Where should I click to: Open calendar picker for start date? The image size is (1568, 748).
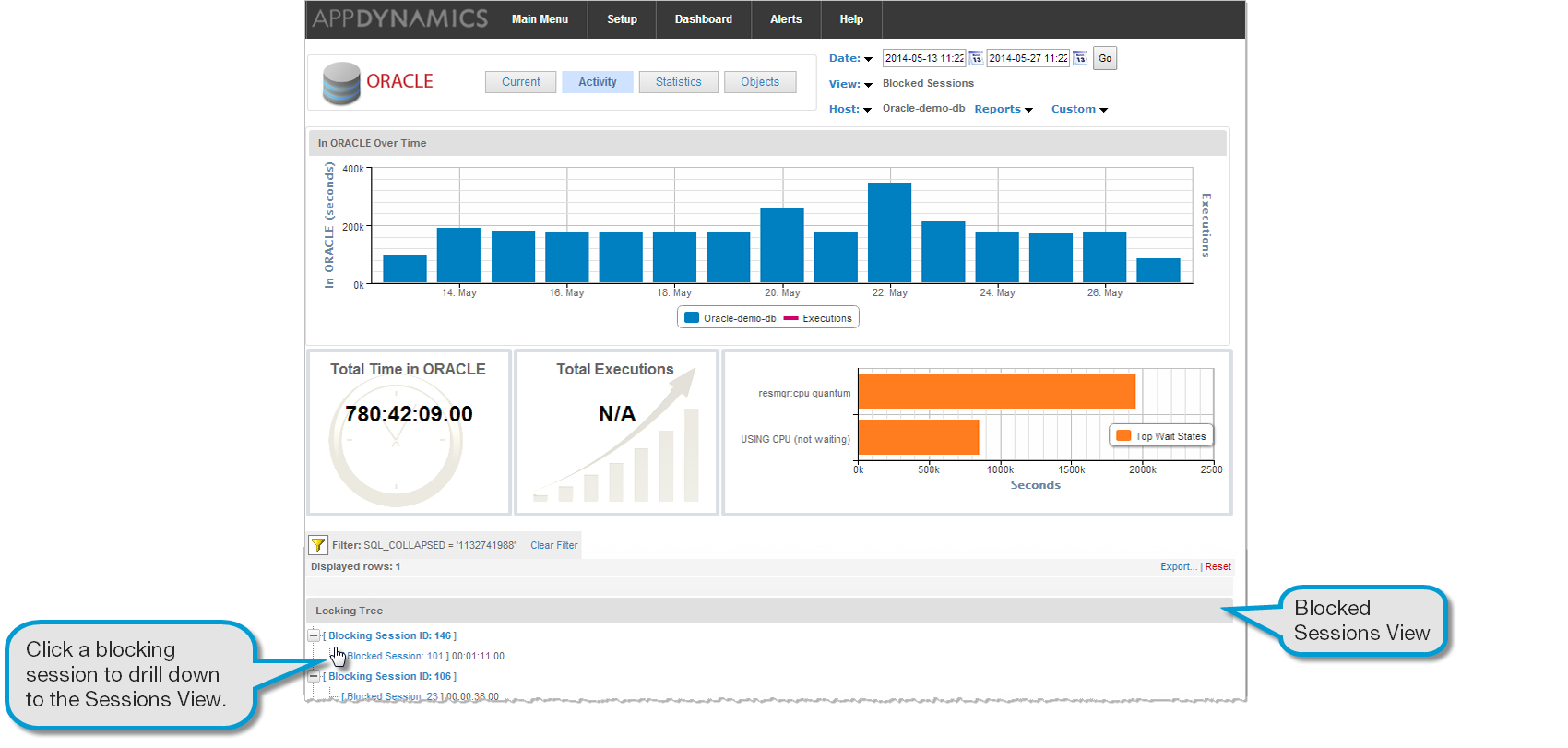point(975,58)
